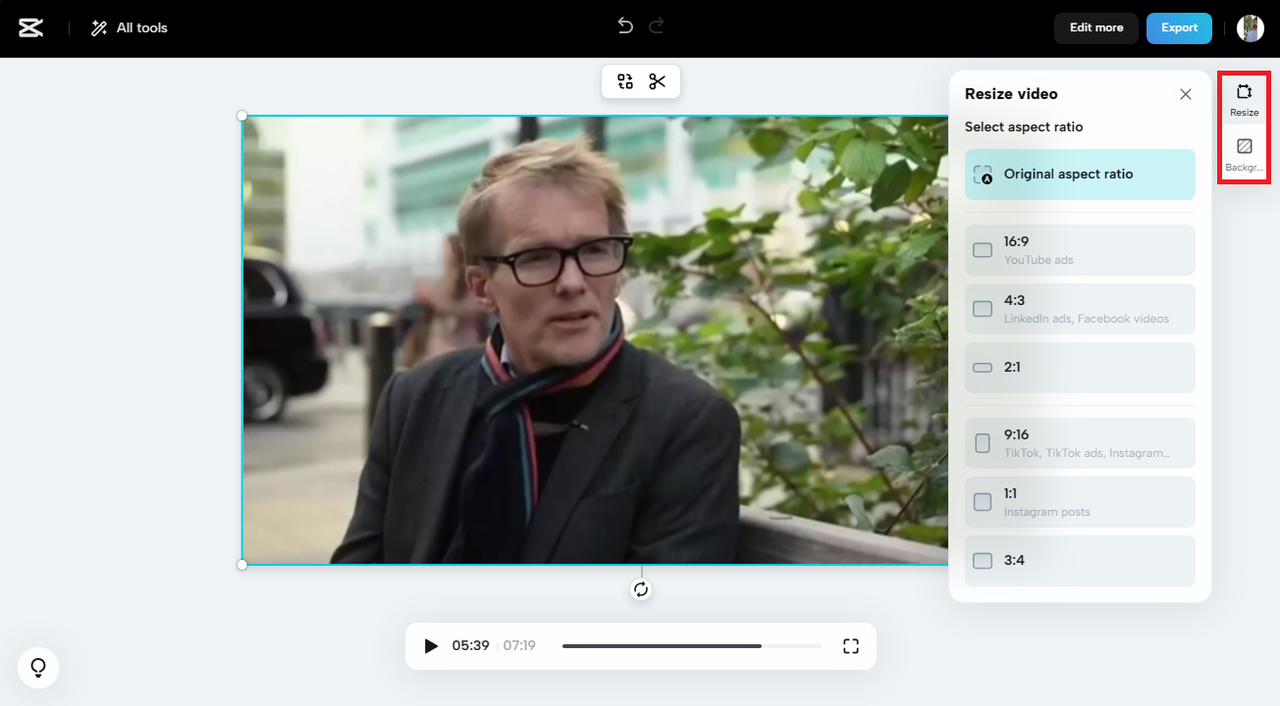Select the 2:1 aspect ratio
This screenshot has width=1280, height=706.
(x=1080, y=367)
